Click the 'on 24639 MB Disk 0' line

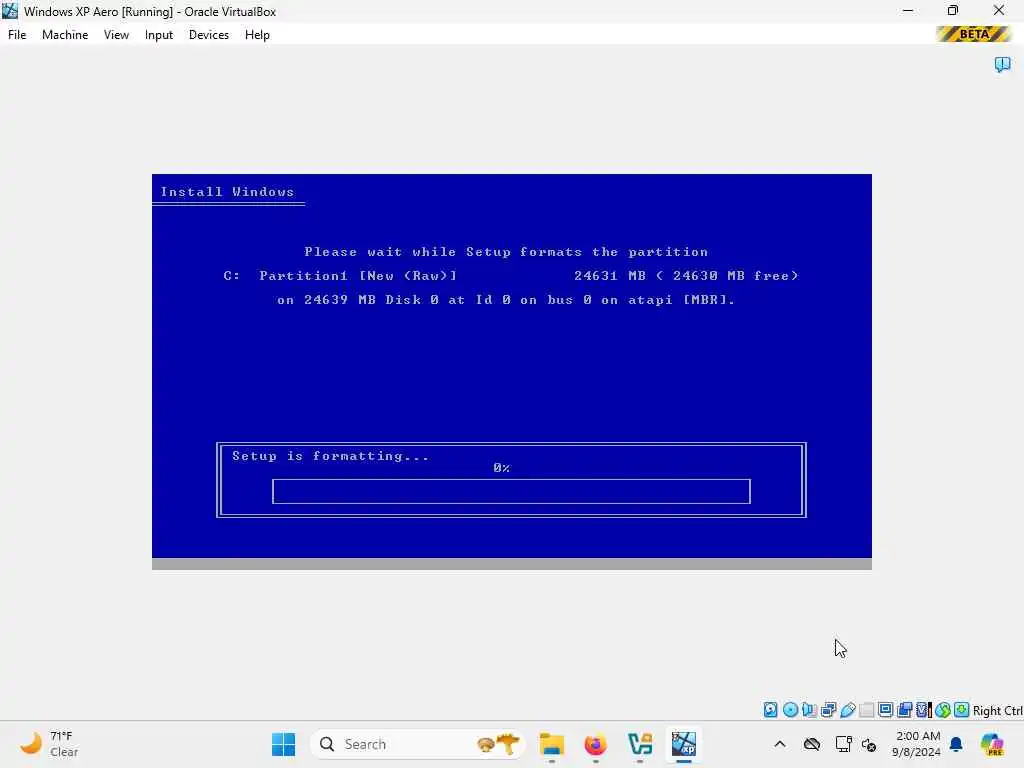coord(506,300)
